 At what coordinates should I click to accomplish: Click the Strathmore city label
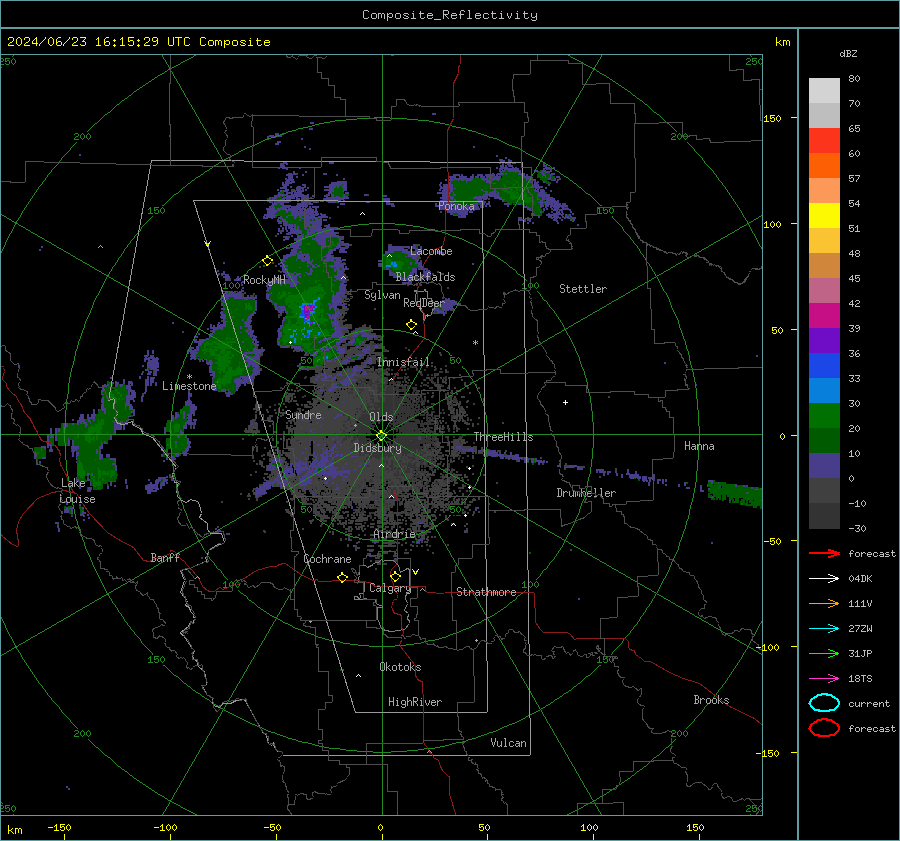click(486, 592)
